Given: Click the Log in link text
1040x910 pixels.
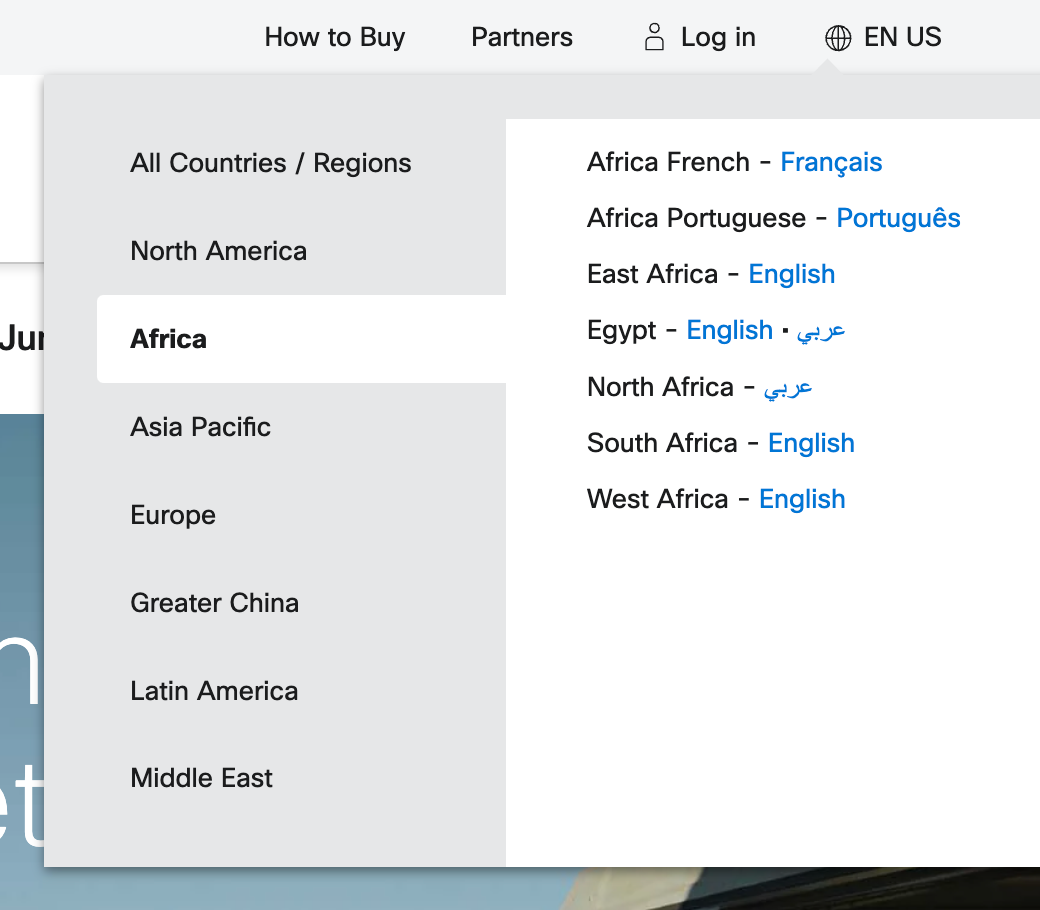Looking at the screenshot, I should coord(718,37).
